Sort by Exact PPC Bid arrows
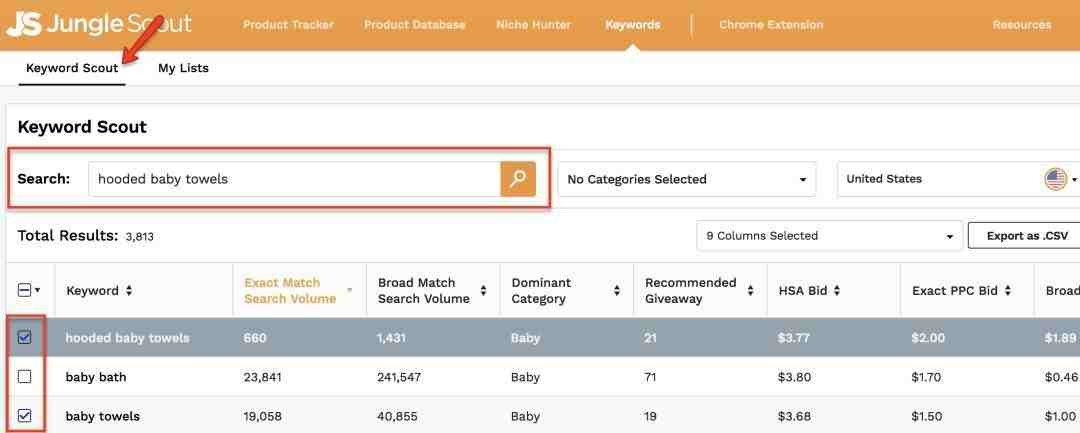The width and height of the screenshot is (1080, 433). pos(1008,291)
